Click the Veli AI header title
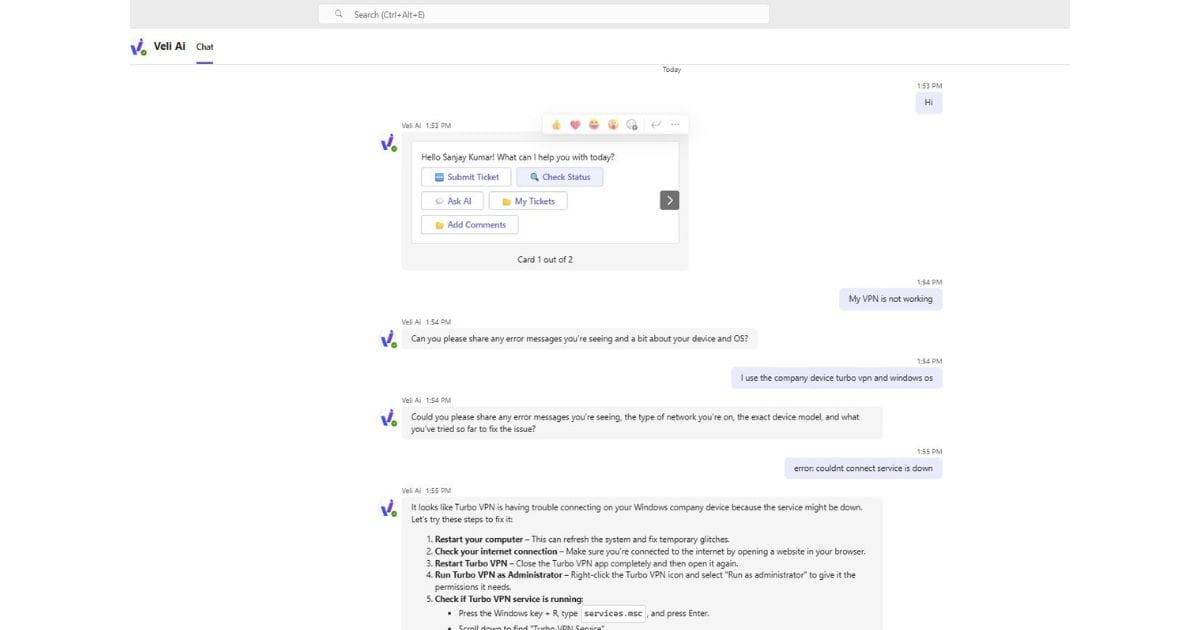Viewport: 1200px width, 630px height. click(170, 46)
